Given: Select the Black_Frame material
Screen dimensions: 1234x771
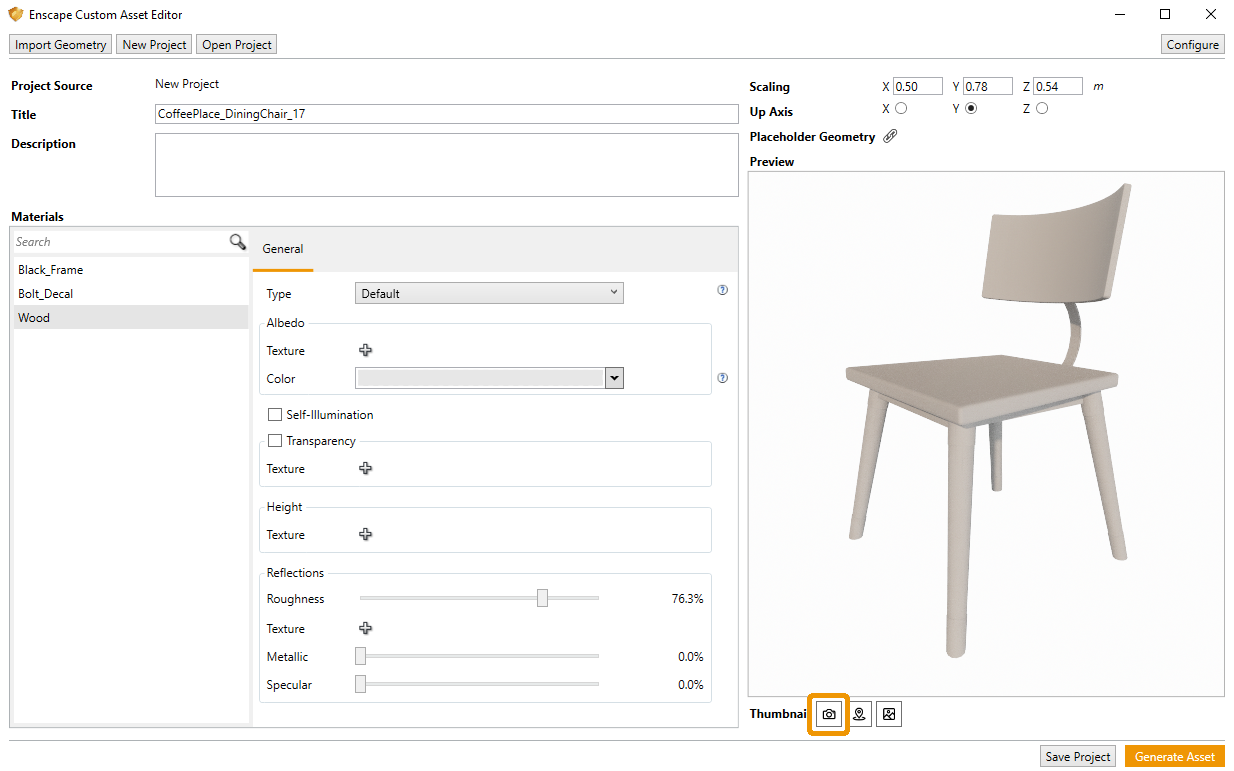Looking at the screenshot, I should point(50,269).
